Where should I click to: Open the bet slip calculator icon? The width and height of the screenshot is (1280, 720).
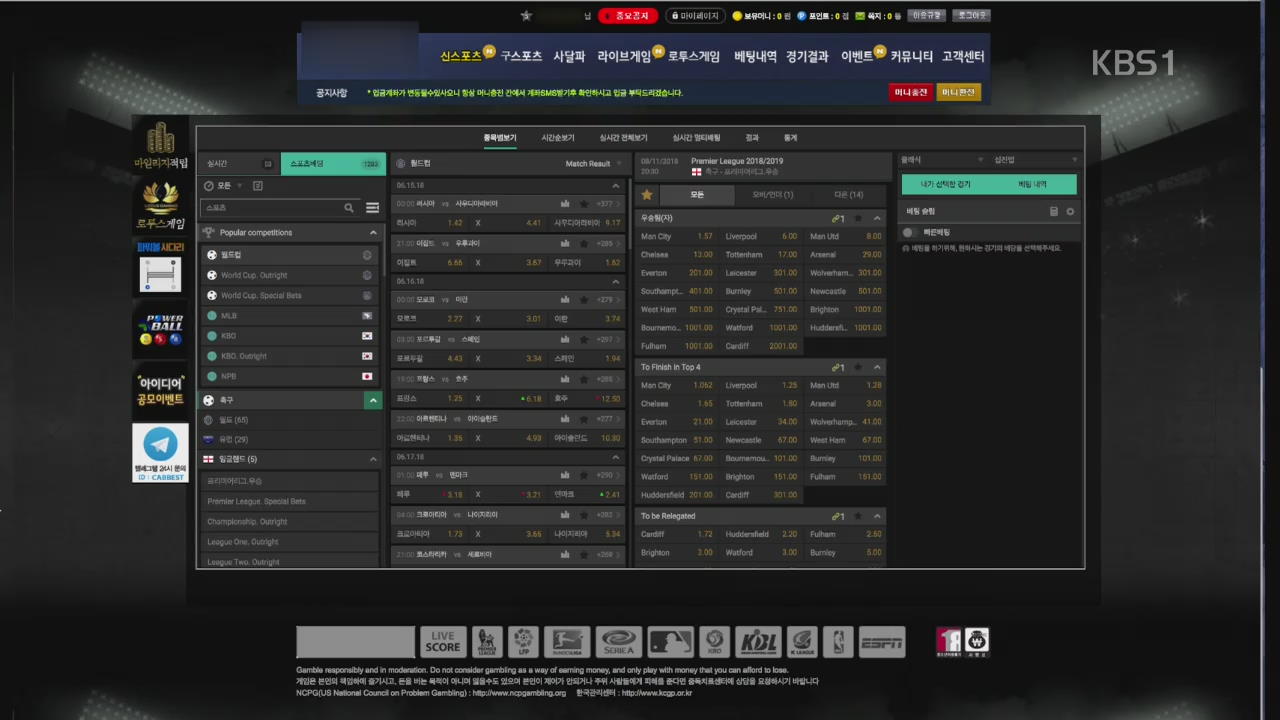(x=1053, y=212)
